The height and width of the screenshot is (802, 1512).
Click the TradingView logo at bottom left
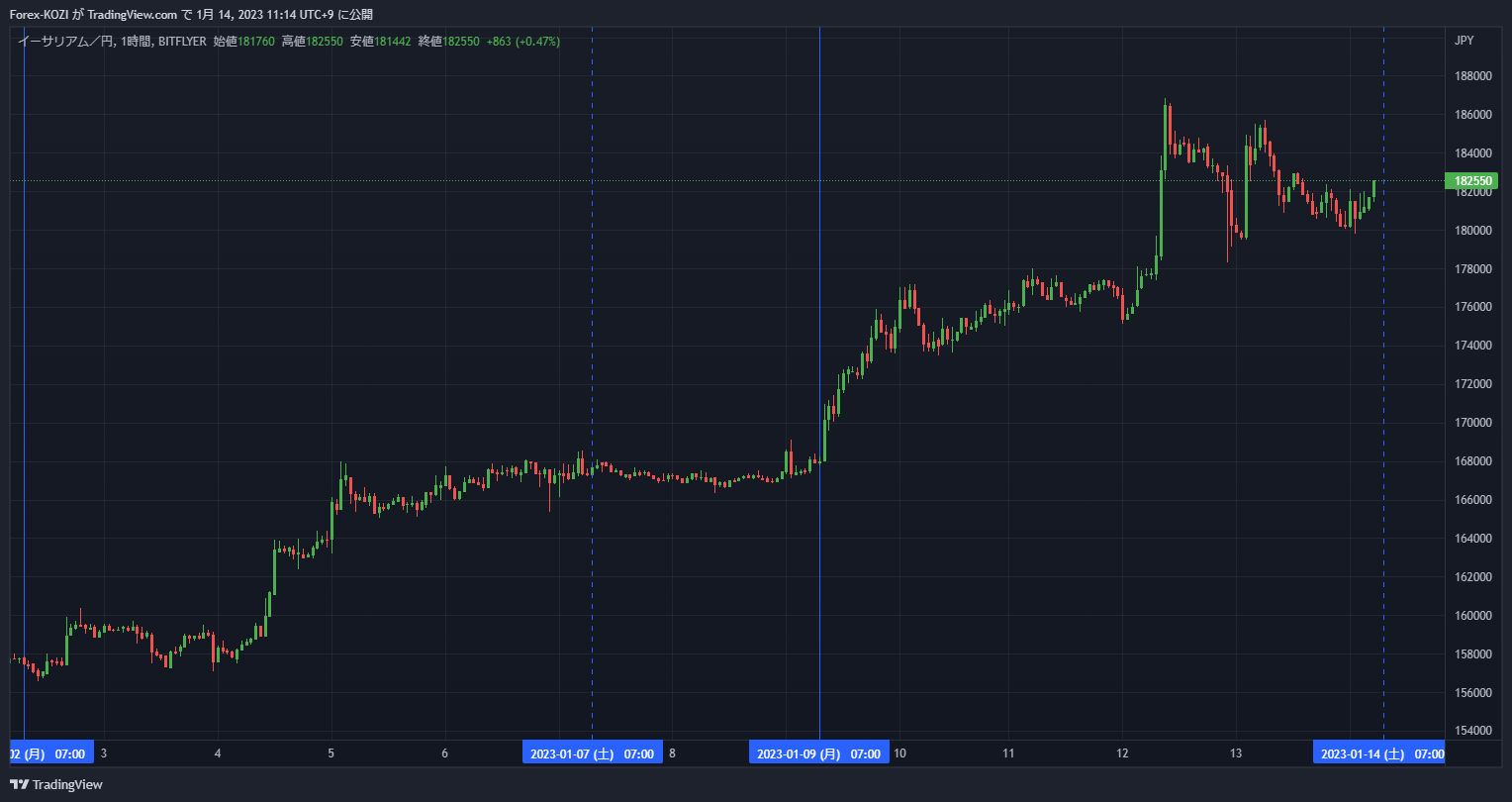(x=56, y=784)
